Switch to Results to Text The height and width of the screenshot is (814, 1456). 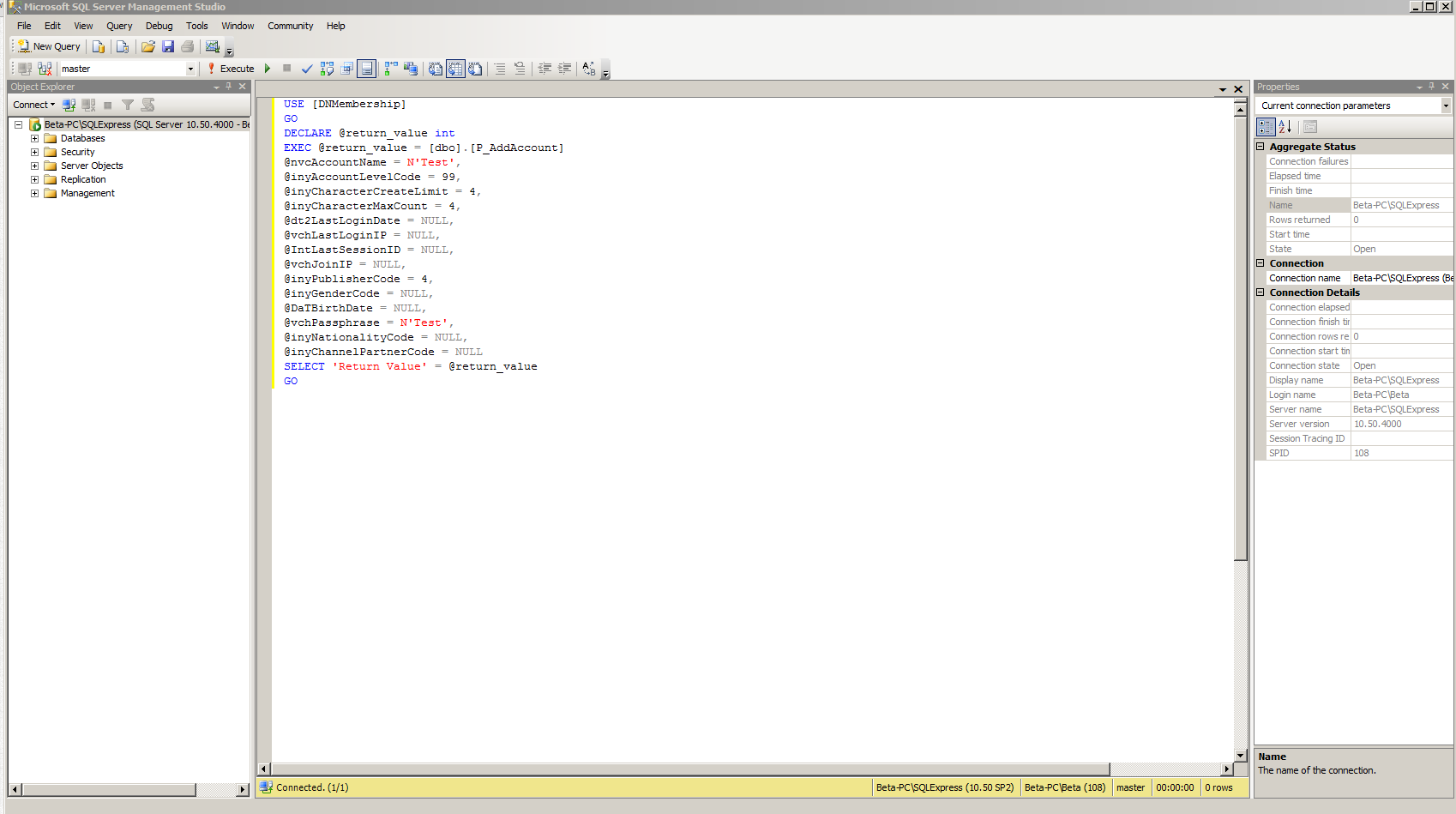pyautogui.click(x=436, y=69)
